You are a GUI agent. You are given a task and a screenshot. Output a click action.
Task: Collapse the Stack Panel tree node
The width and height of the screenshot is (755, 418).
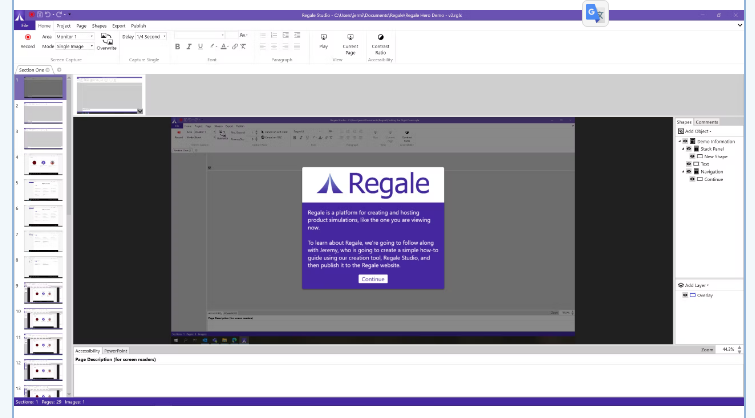[x=683, y=149]
